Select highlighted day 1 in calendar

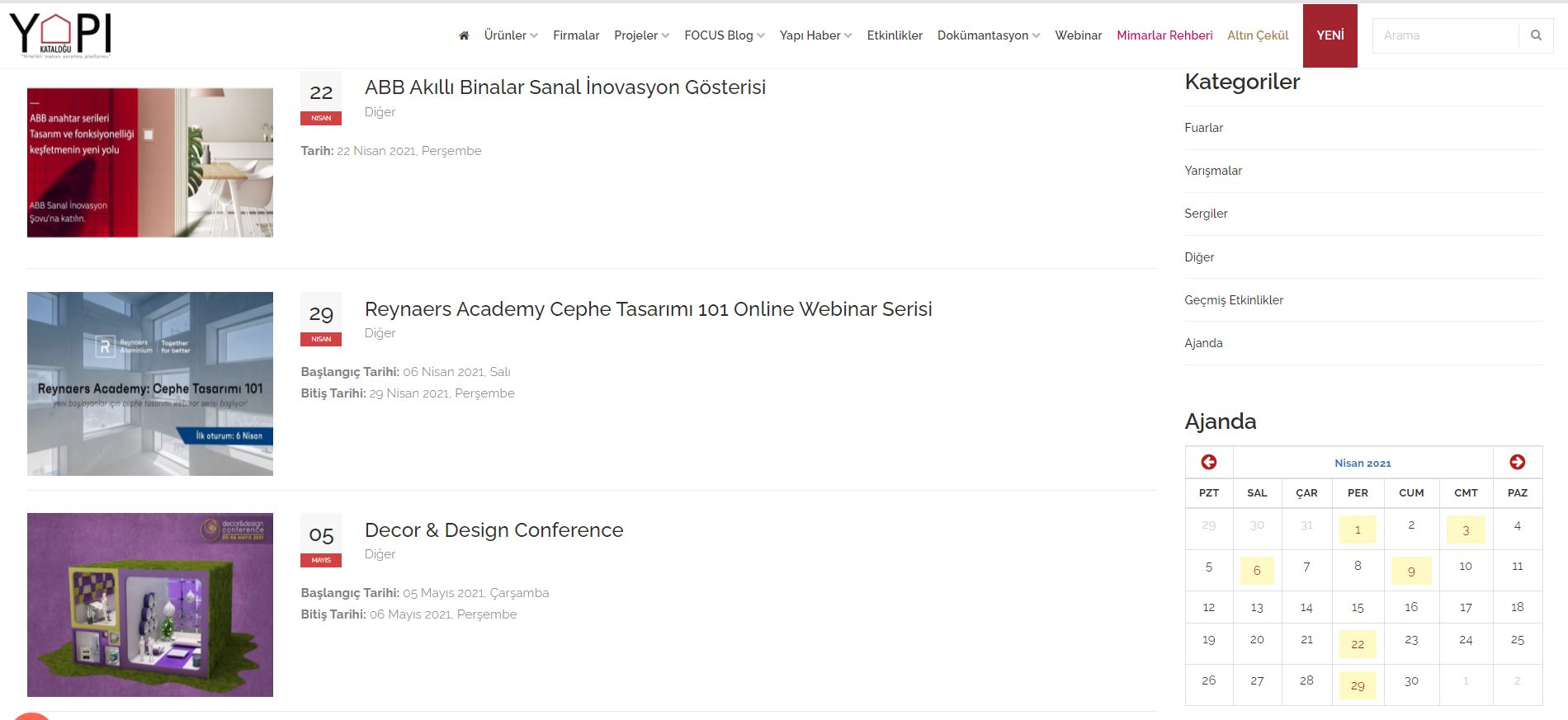(1358, 529)
